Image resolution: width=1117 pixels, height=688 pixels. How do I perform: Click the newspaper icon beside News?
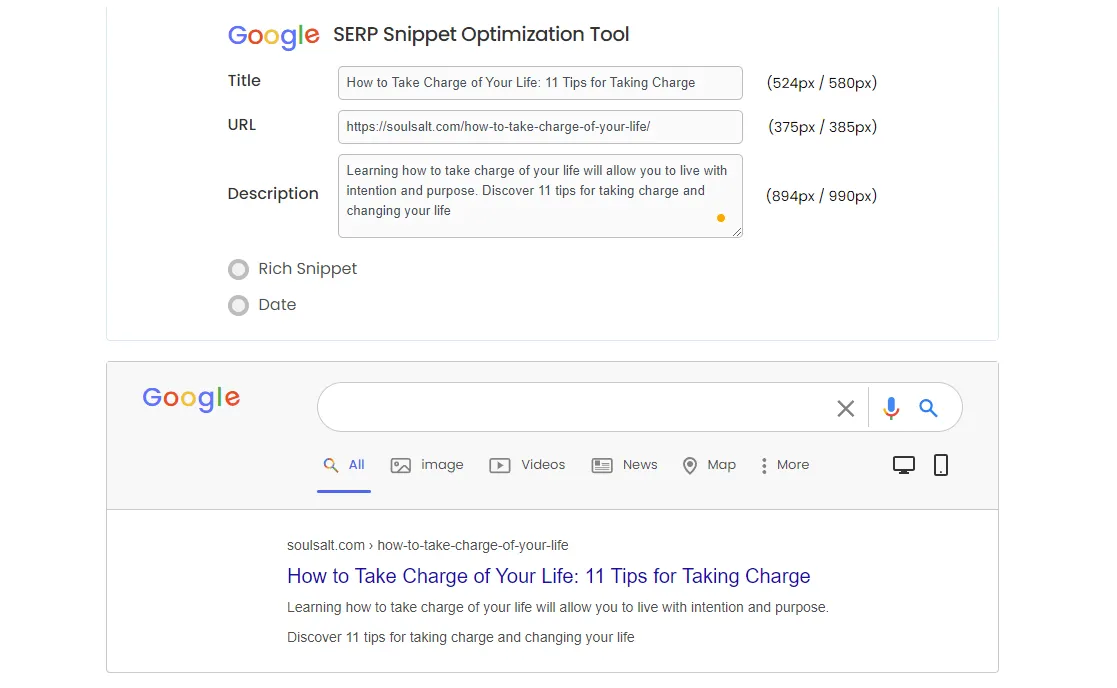602,465
